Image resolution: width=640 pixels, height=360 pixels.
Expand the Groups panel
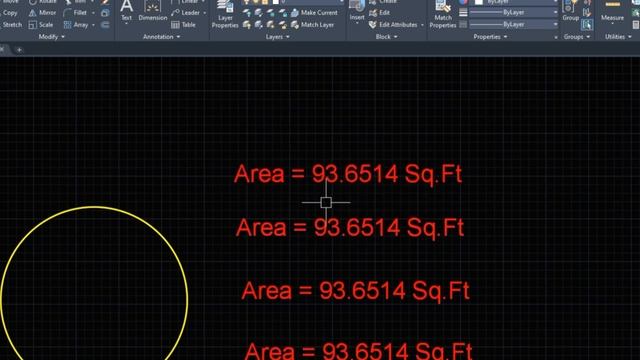[577, 37]
